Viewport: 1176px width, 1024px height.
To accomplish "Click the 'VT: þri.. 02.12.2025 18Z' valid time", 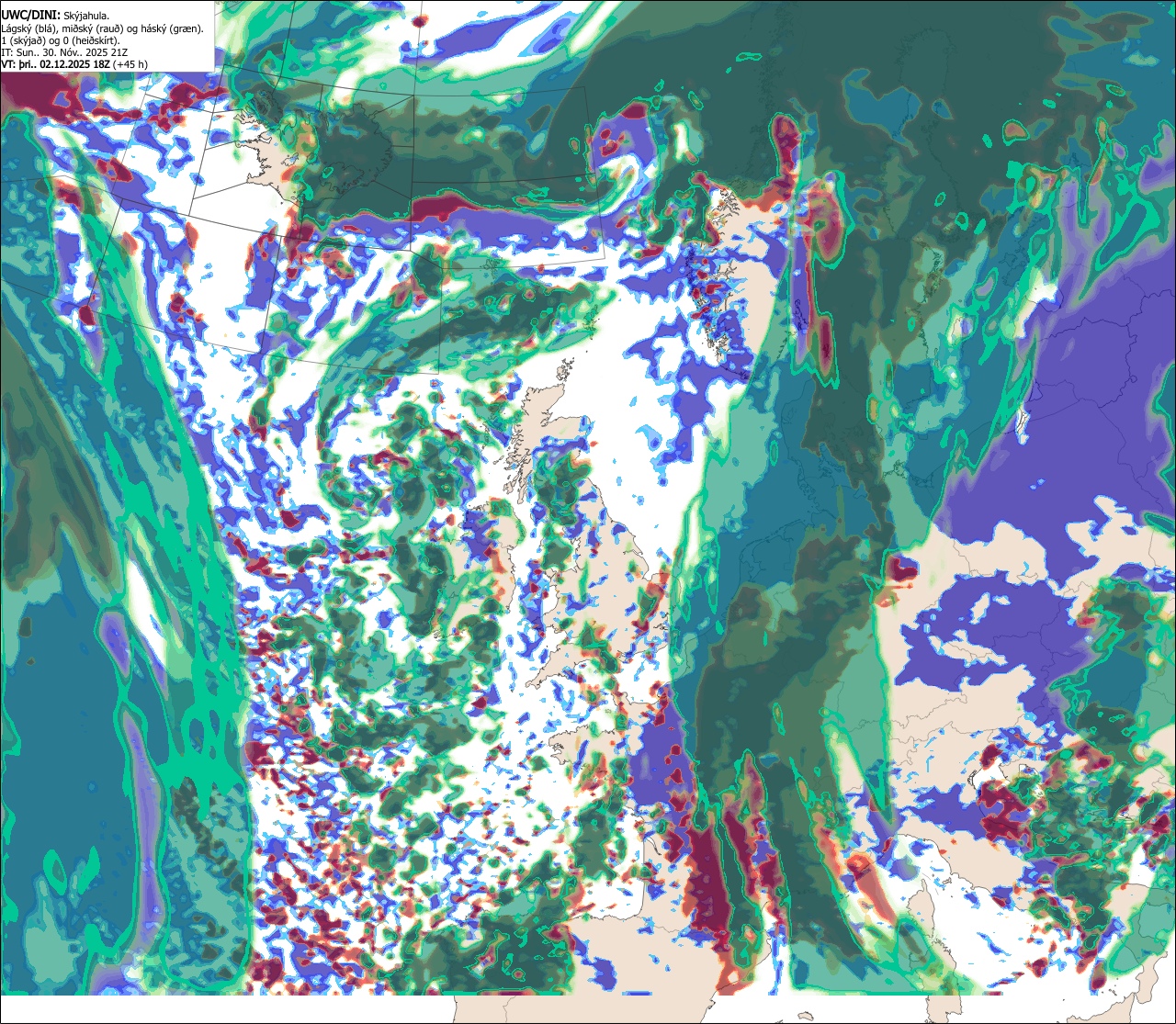I will (56, 64).
